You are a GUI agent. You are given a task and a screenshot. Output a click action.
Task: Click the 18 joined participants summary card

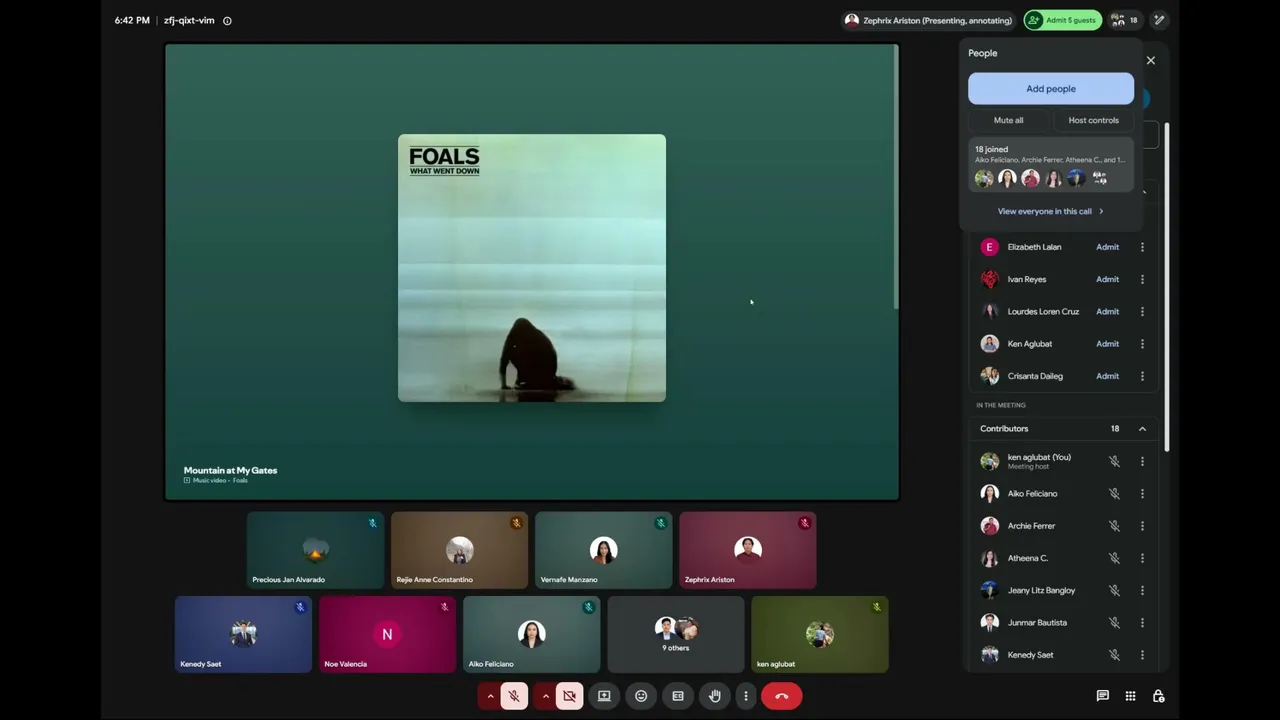click(x=1051, y=166)
